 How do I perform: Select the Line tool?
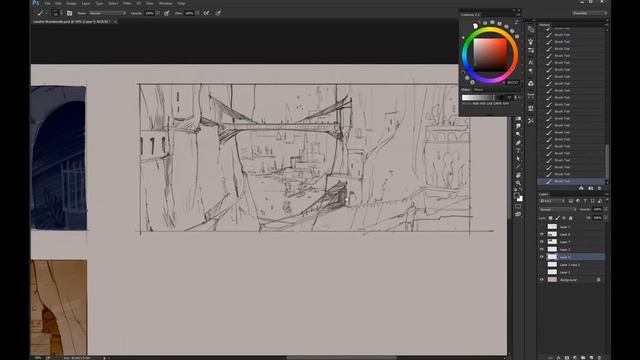click(x=518, y=167)
